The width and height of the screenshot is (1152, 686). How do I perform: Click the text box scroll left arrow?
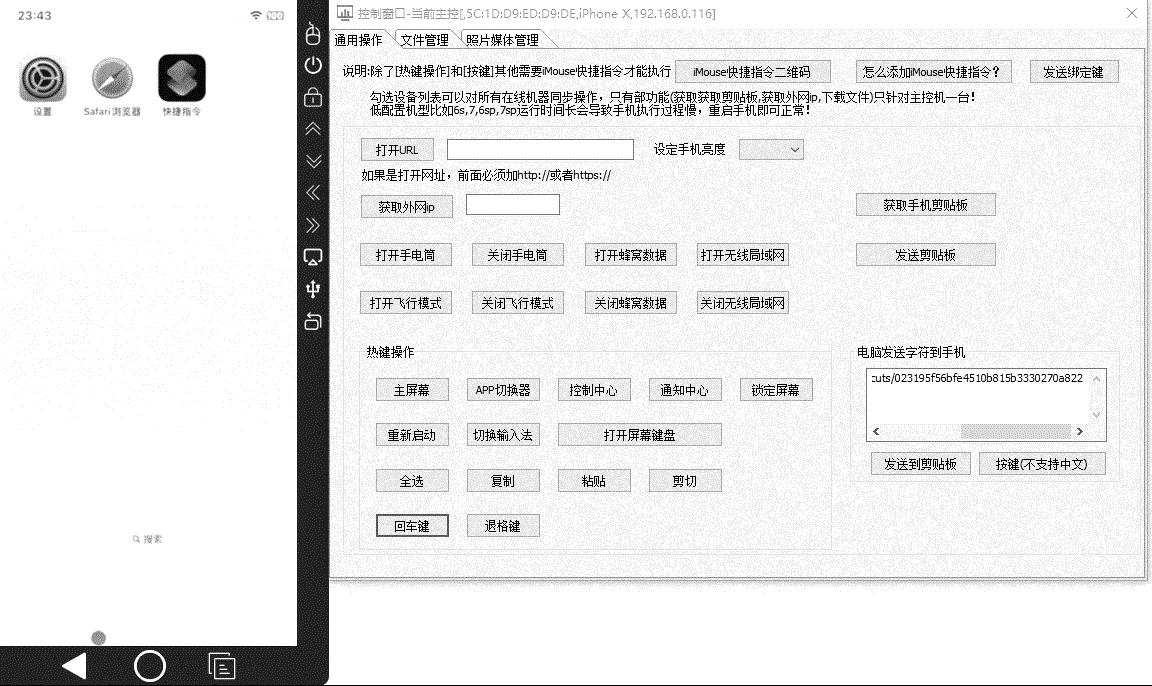point(876,431)
